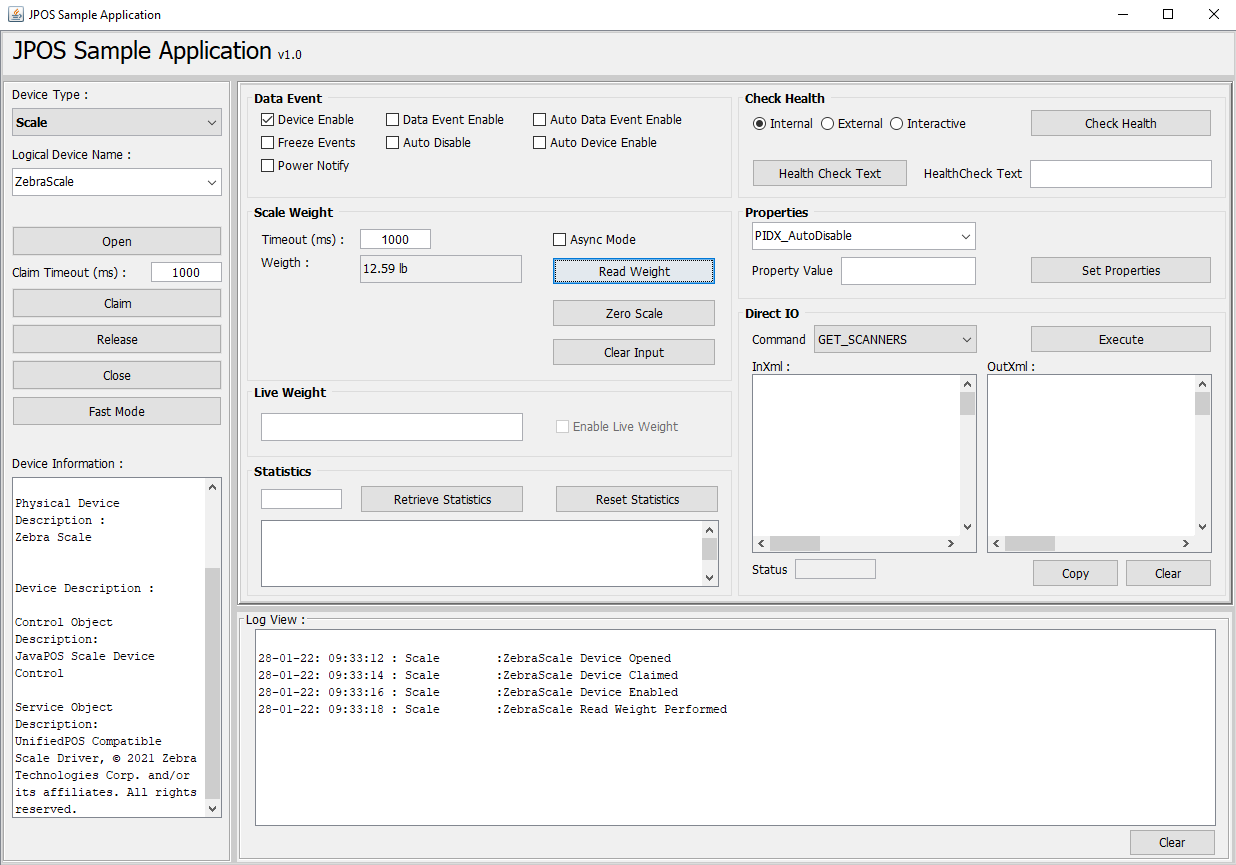
Task: Click the InXml horizontal scrollbar right arrow
Action: 950,544
